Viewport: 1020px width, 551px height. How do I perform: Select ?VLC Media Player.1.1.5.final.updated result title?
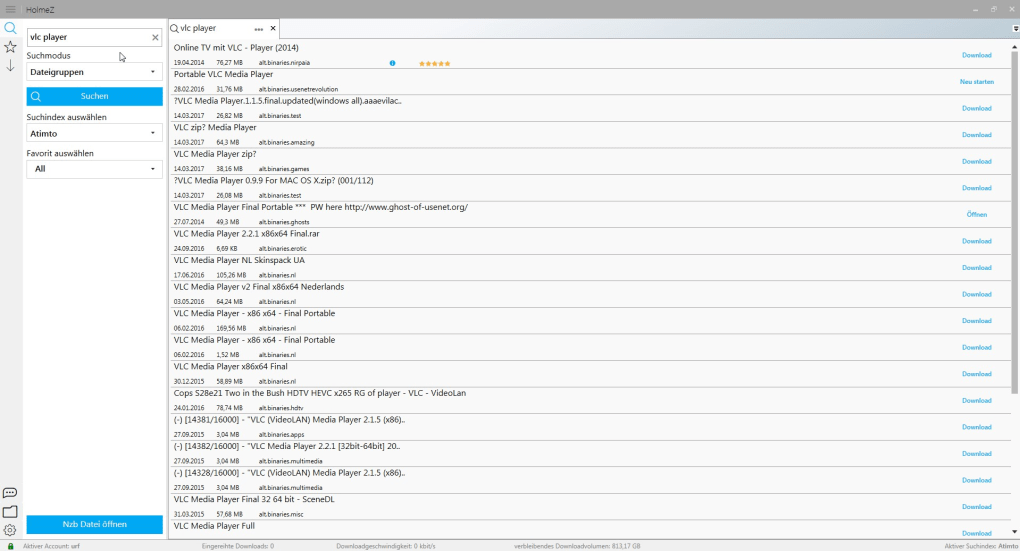[288, 101]
